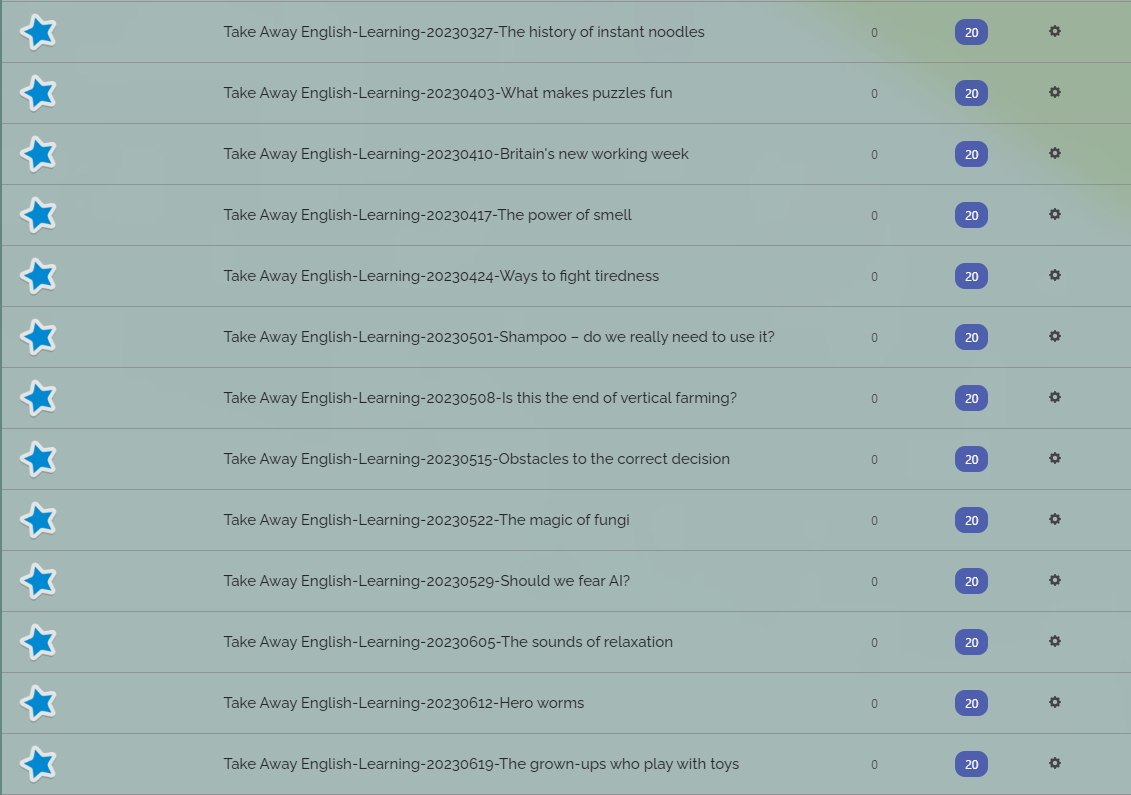Expand options gear for vertical farming deck
The height and width of the screenshot is (795, 1131).
tap(1055, 398)
